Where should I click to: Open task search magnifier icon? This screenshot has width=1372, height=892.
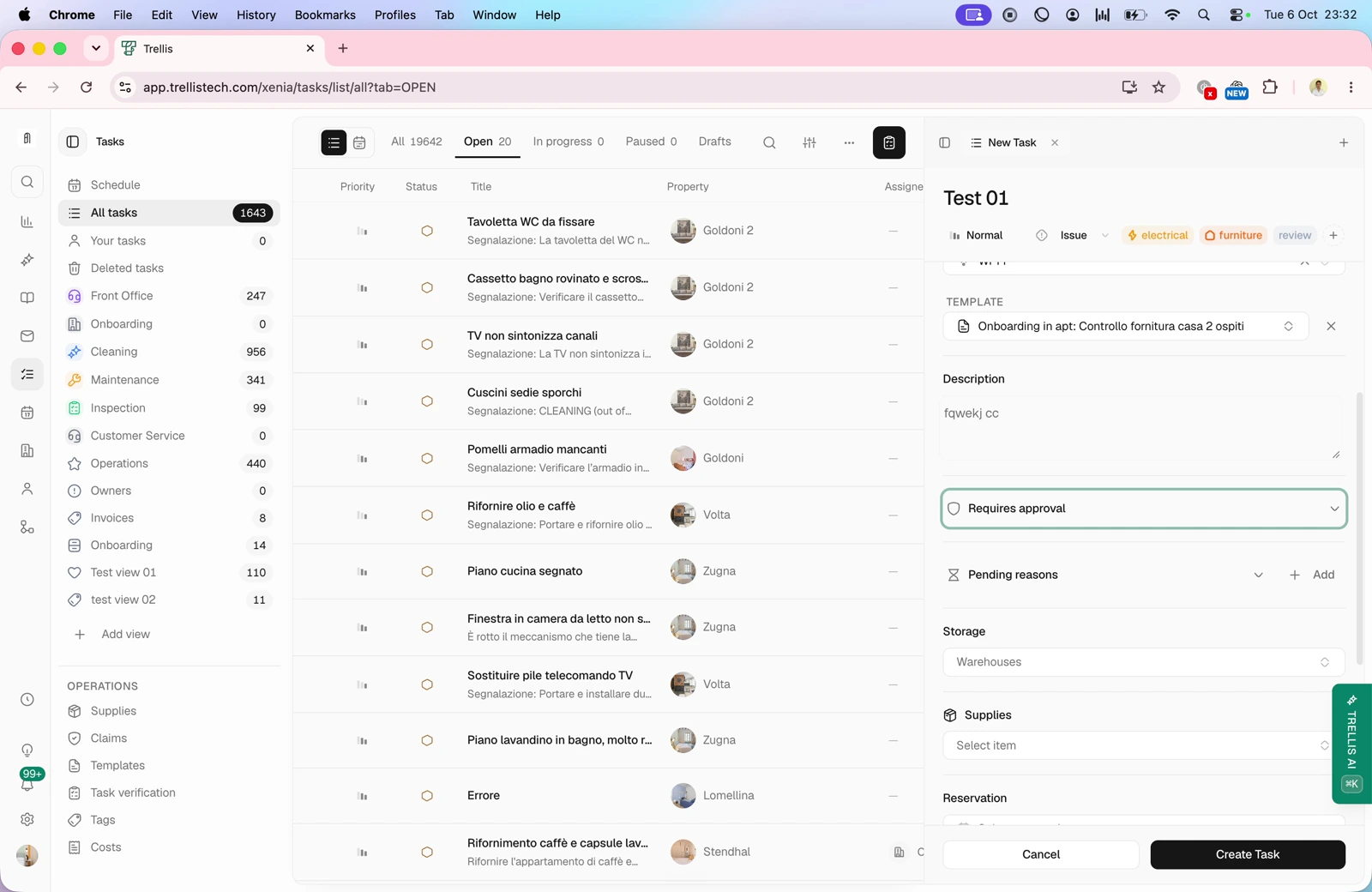(769, 142)
